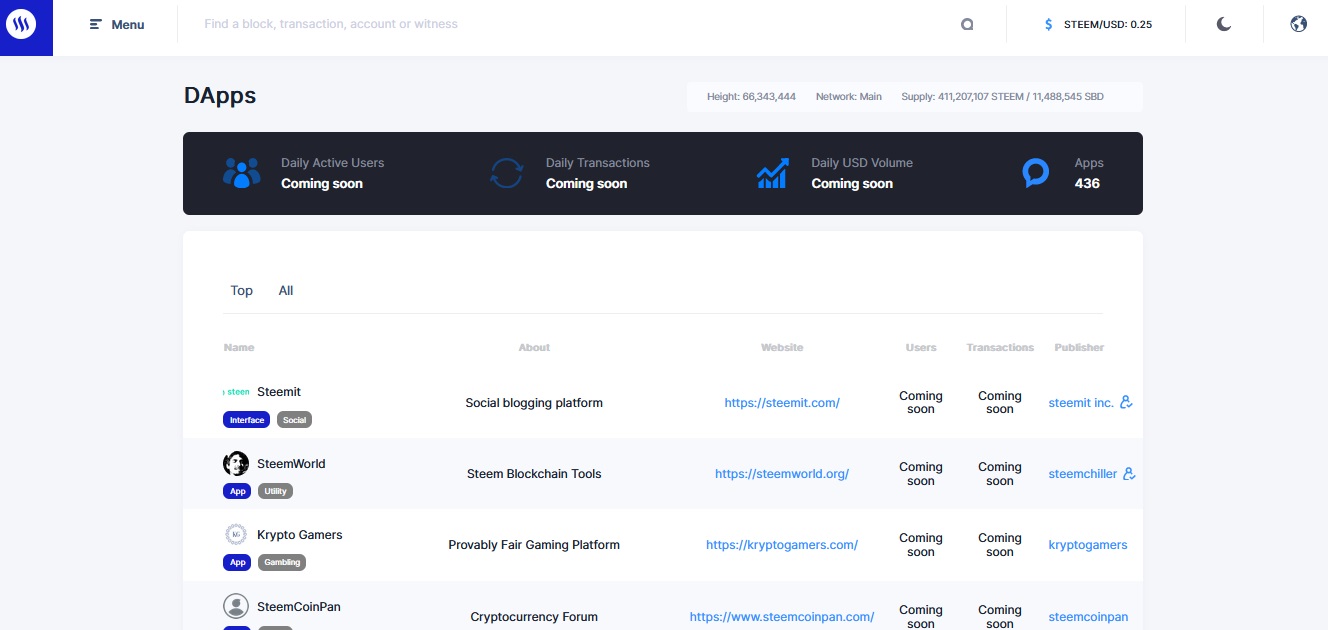Open publisher steemchiller profile

[x=1083, y=474]
